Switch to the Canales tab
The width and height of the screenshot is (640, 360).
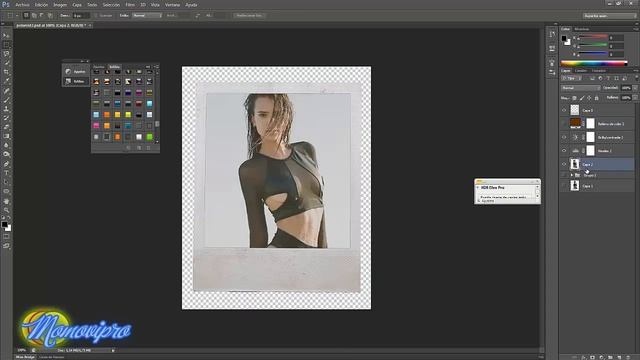pyautogui.click(x=581, y=71)
